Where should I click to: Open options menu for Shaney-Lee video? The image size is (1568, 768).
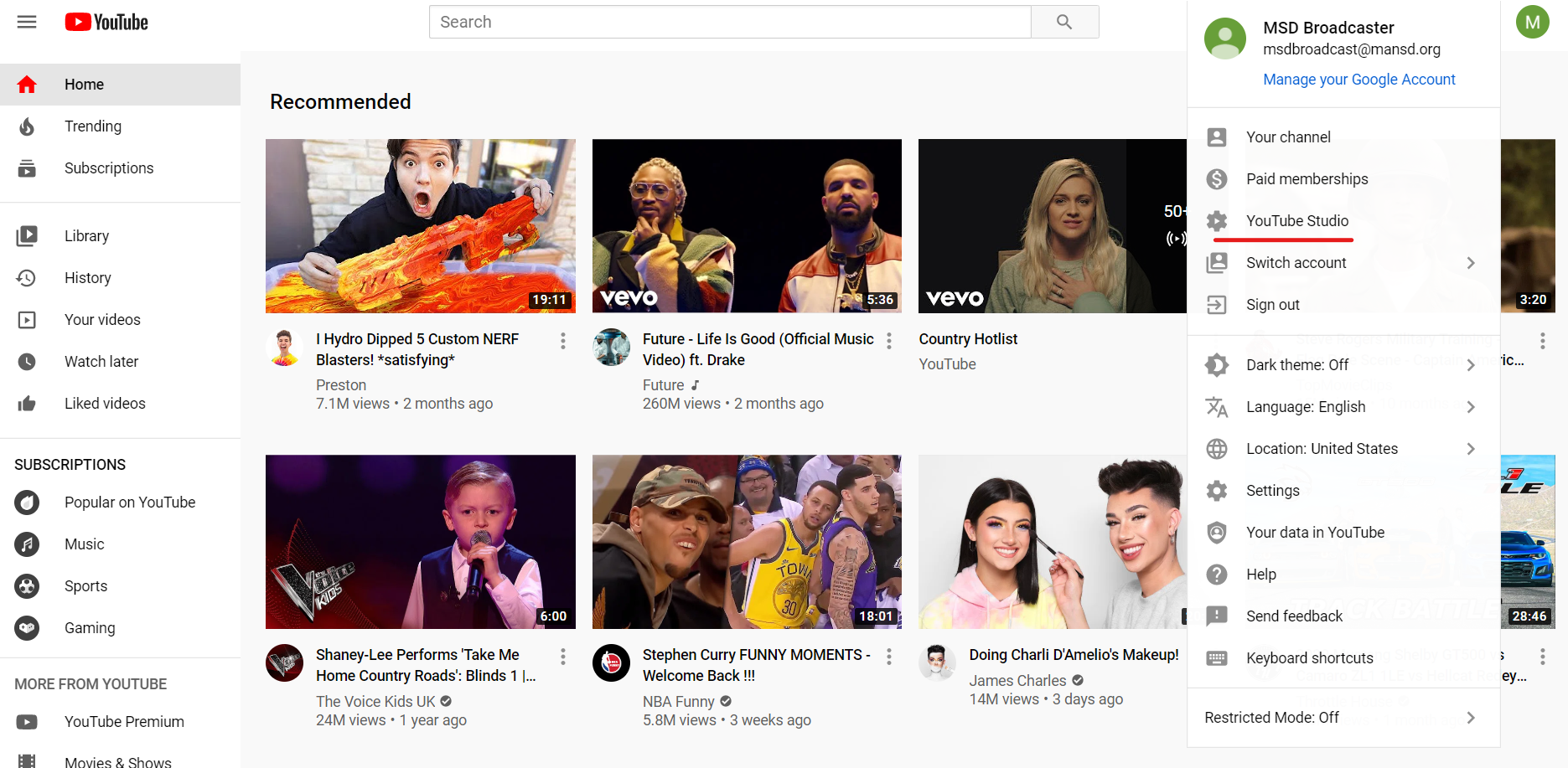[x=563, y=657]
